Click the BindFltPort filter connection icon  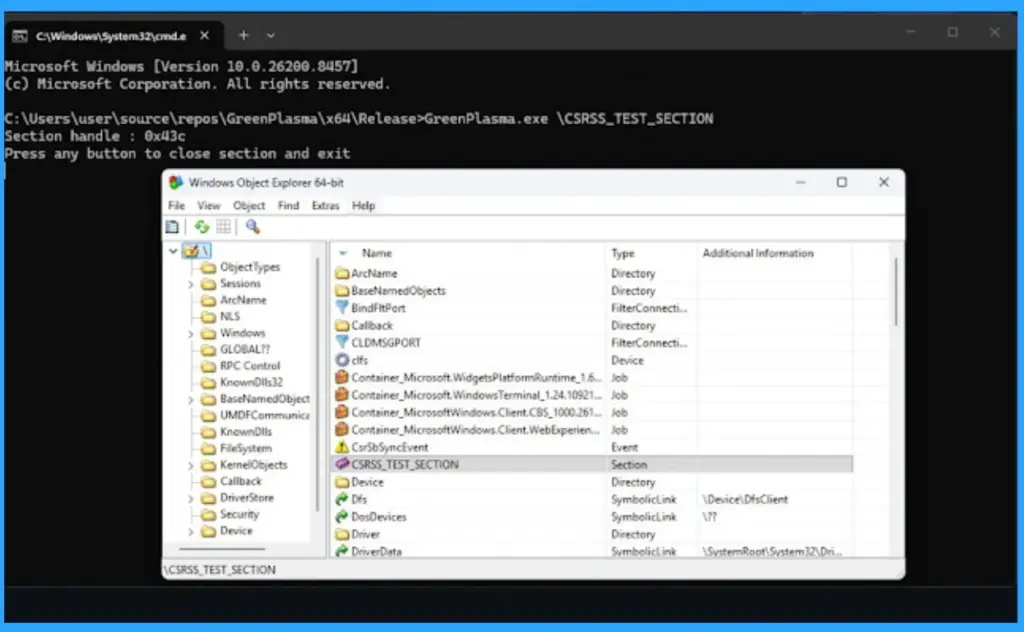[x=342, y=308]
